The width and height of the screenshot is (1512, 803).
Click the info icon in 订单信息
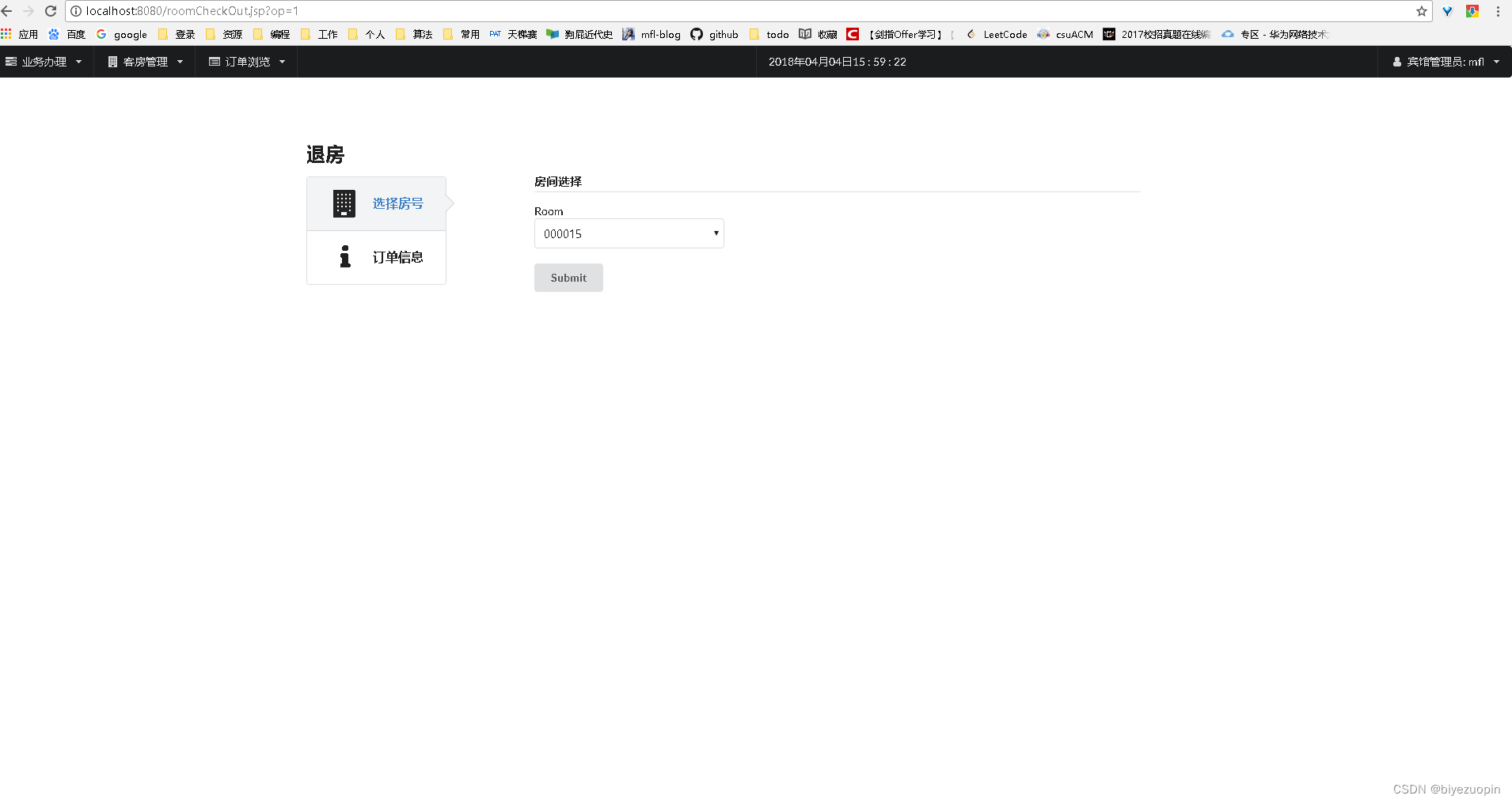click(x=345, y=256)
